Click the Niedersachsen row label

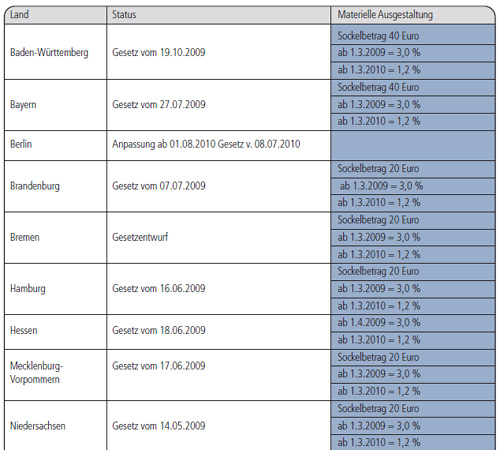point(38,426)
